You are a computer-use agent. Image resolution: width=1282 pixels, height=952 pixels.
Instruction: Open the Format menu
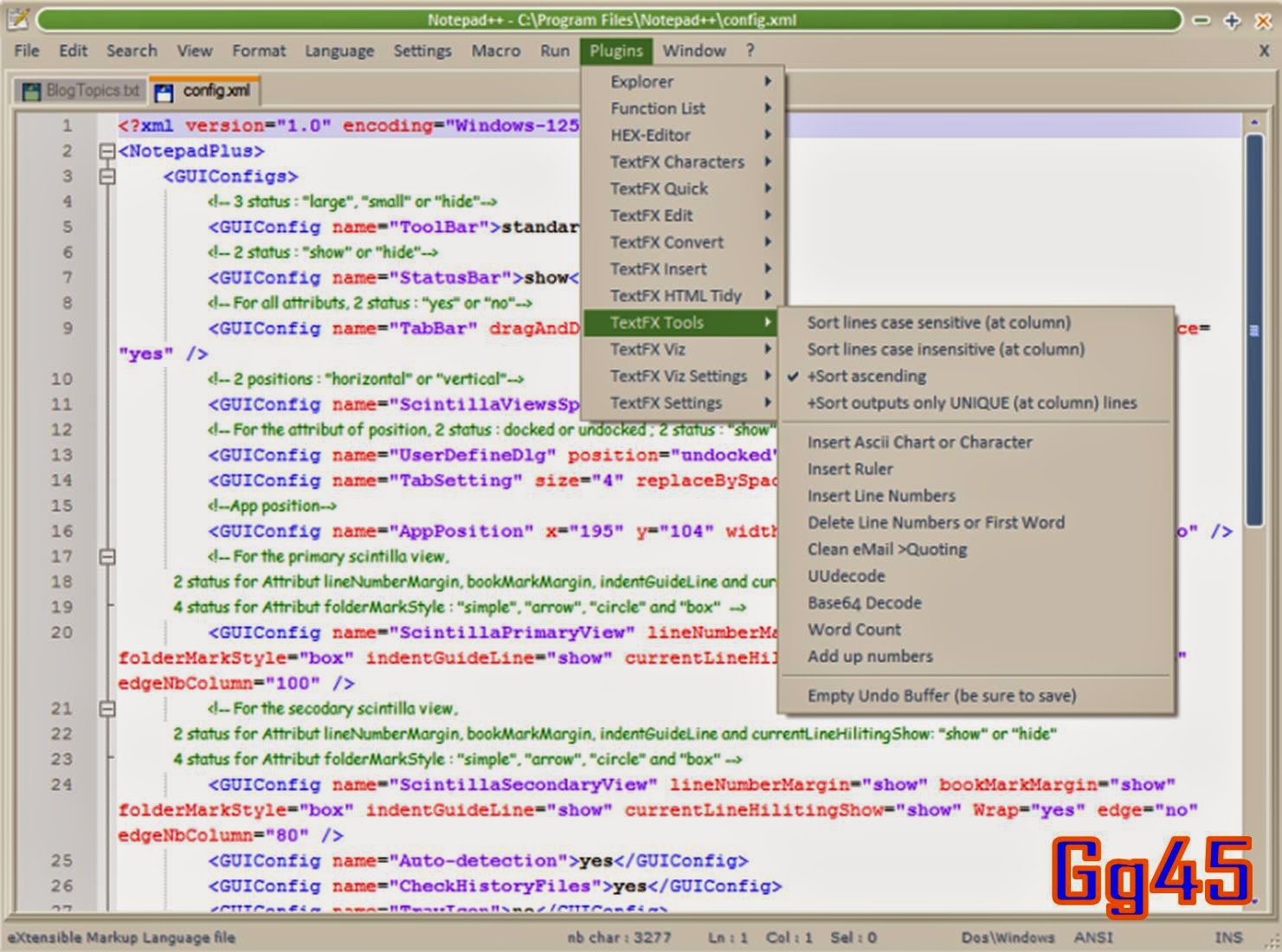click(x=259, y=51)
